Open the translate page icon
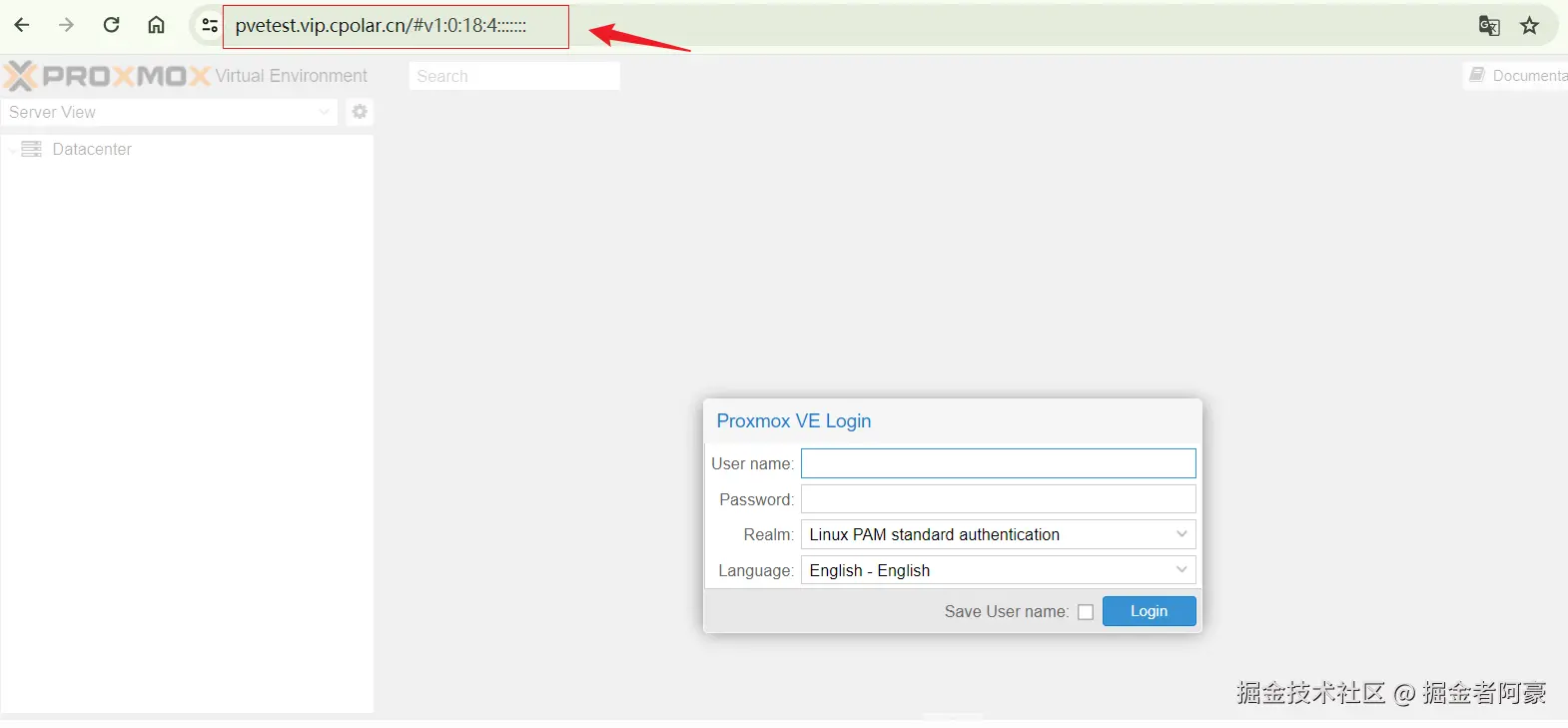The image size is (1568, 728). tap(1489, 26)
